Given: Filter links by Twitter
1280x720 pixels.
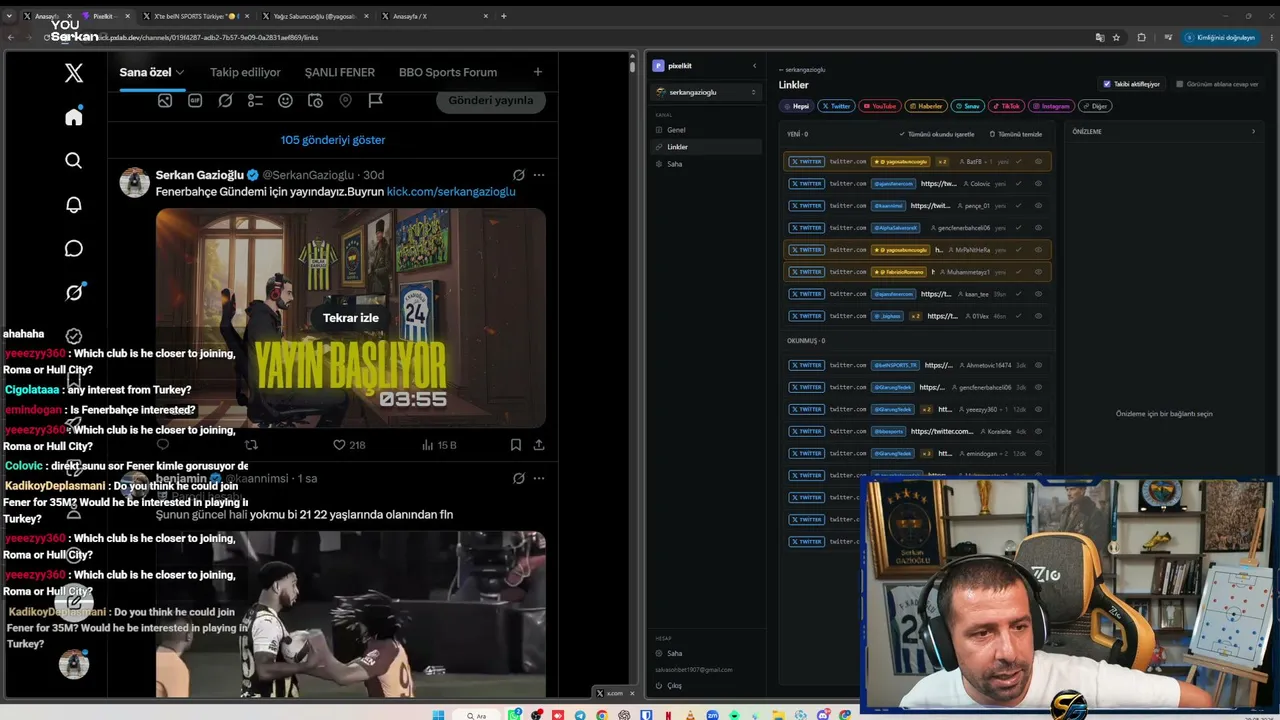Looking at the screenshot, I should click(x=837, y=106).
